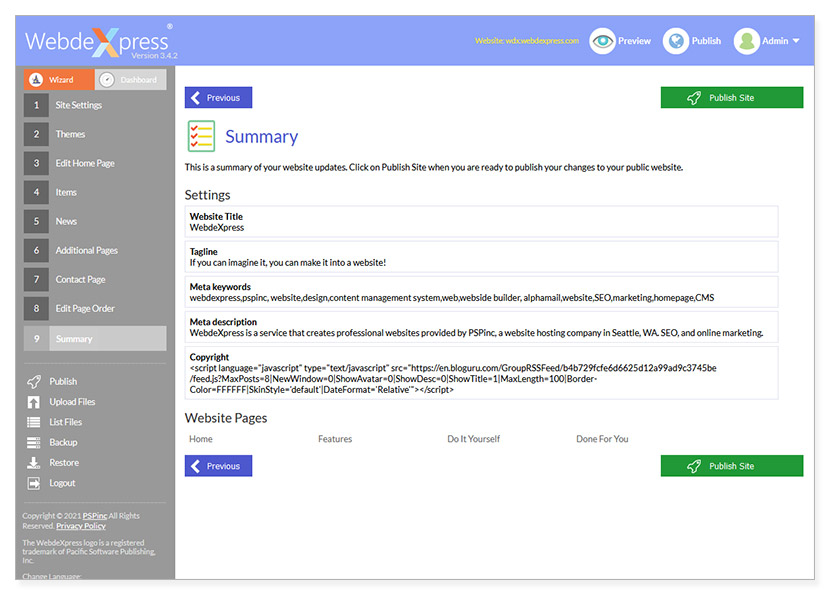Screen dimensions: 830x595
Task: Click the Publish text in header
Action: (x=706, y=41)
